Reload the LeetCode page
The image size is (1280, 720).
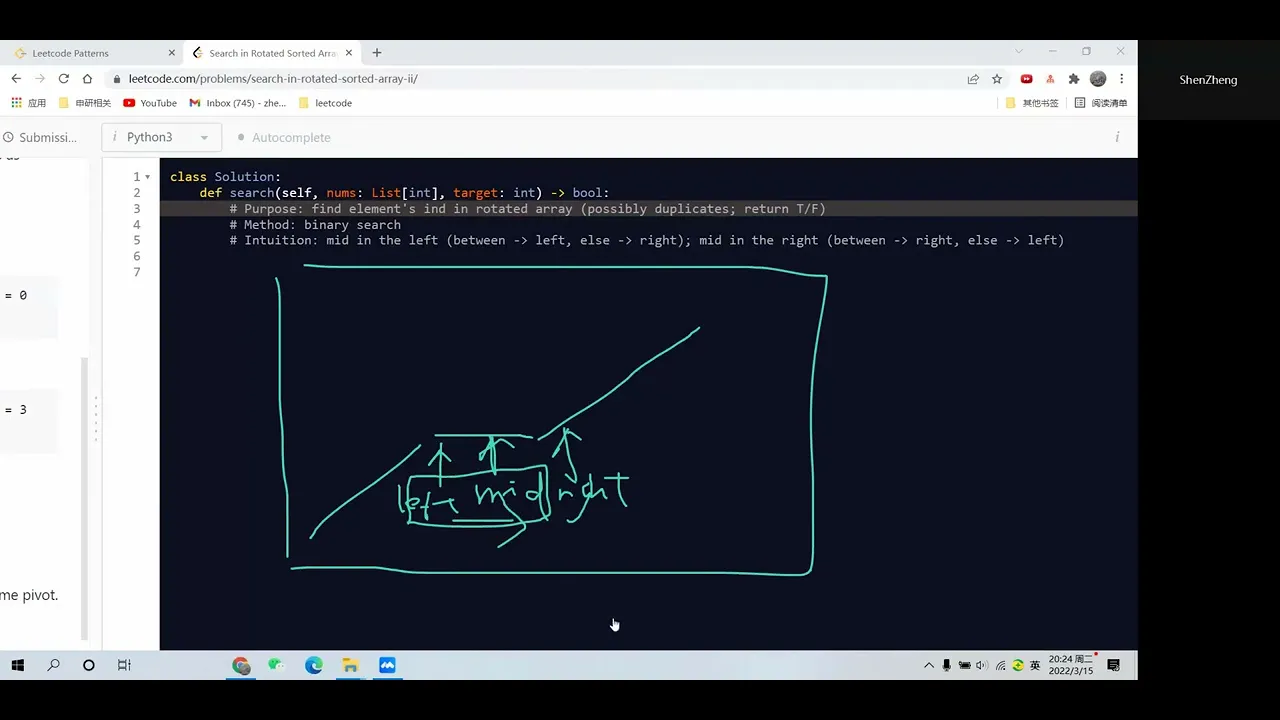[64, 79]
